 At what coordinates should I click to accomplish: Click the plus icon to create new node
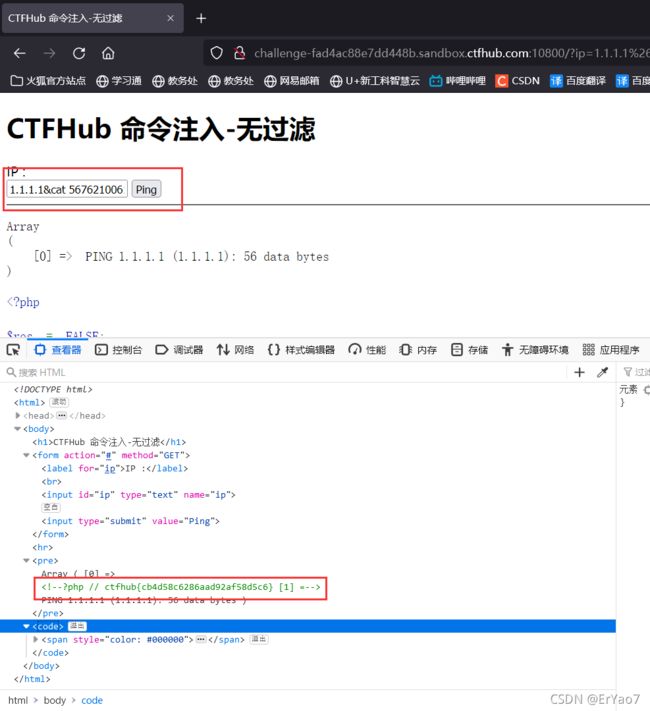(579, 372)
